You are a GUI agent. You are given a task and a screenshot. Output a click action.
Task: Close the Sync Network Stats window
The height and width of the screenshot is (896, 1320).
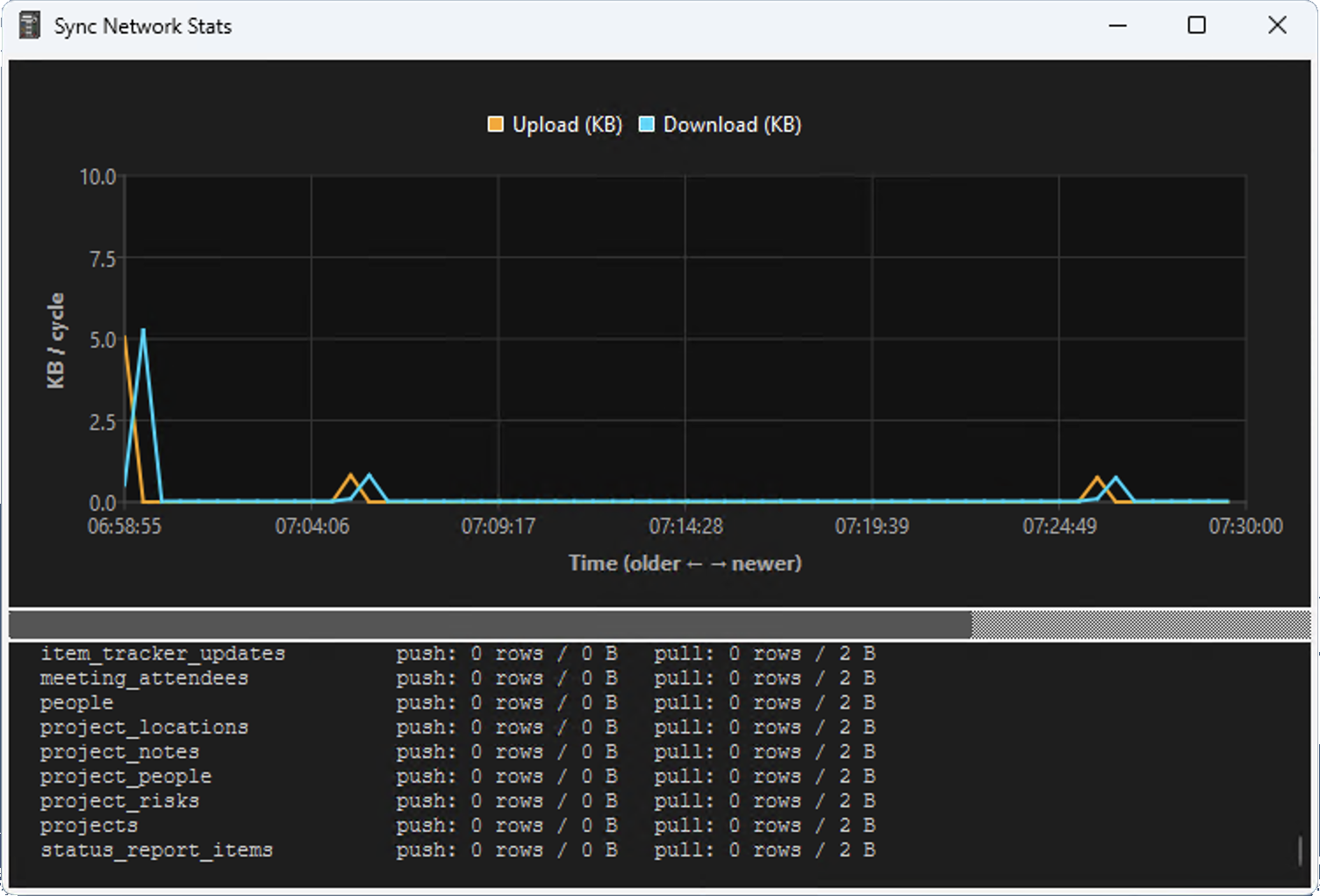pyautogui.click(x=1277, y=25)
